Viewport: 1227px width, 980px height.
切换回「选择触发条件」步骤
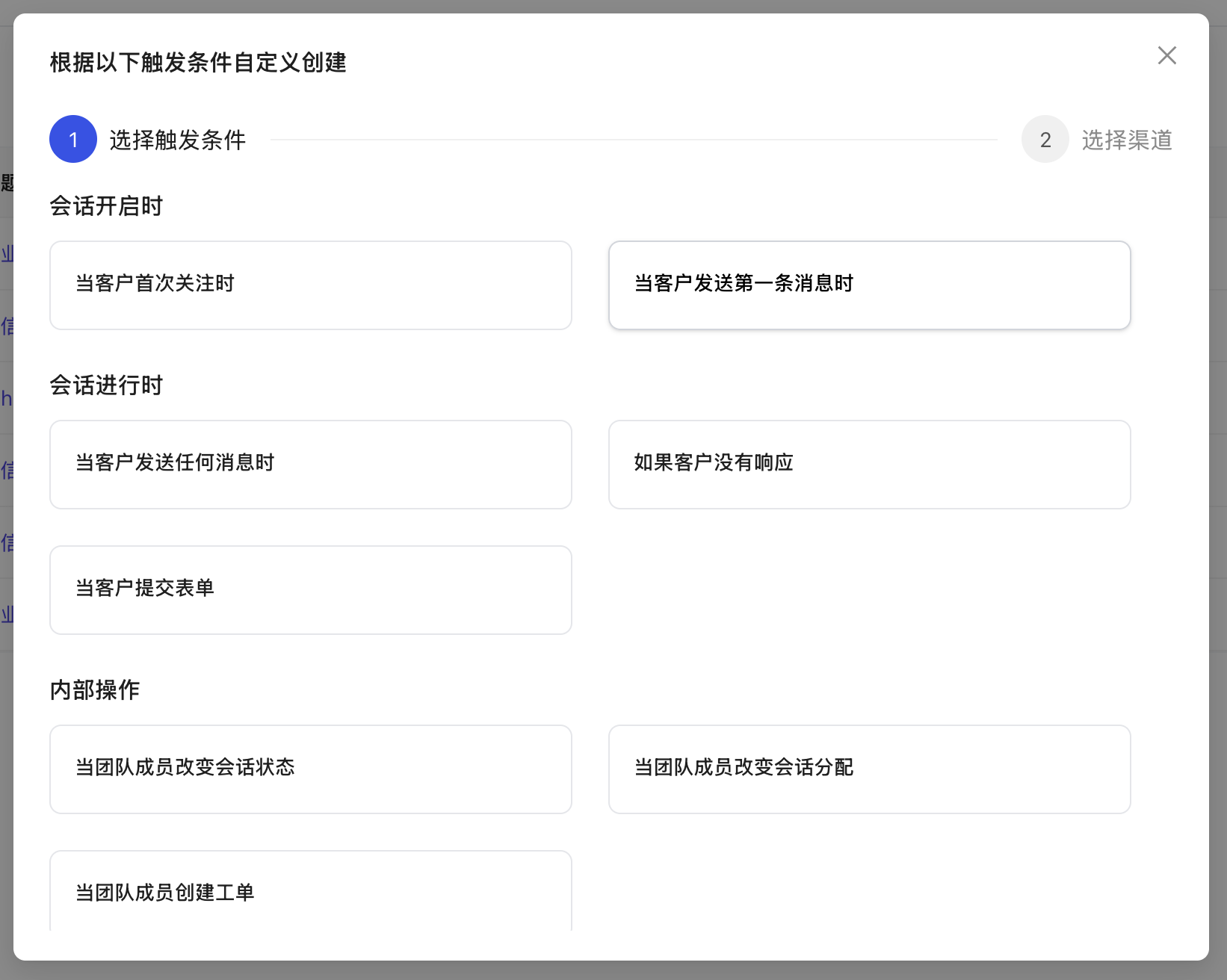177,140
